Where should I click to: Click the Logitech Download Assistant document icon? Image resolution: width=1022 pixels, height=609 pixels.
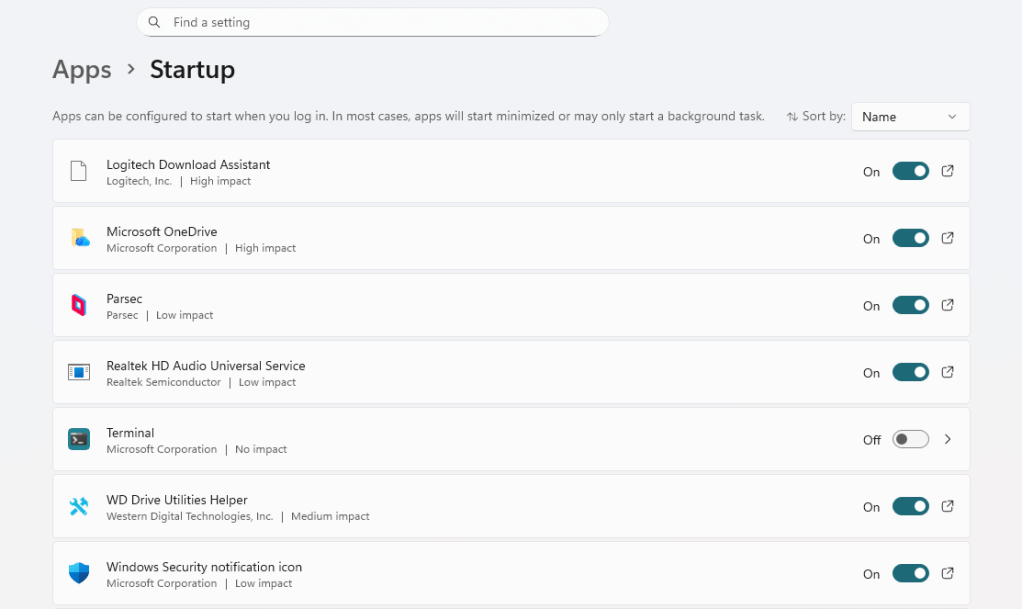[80, 171]
